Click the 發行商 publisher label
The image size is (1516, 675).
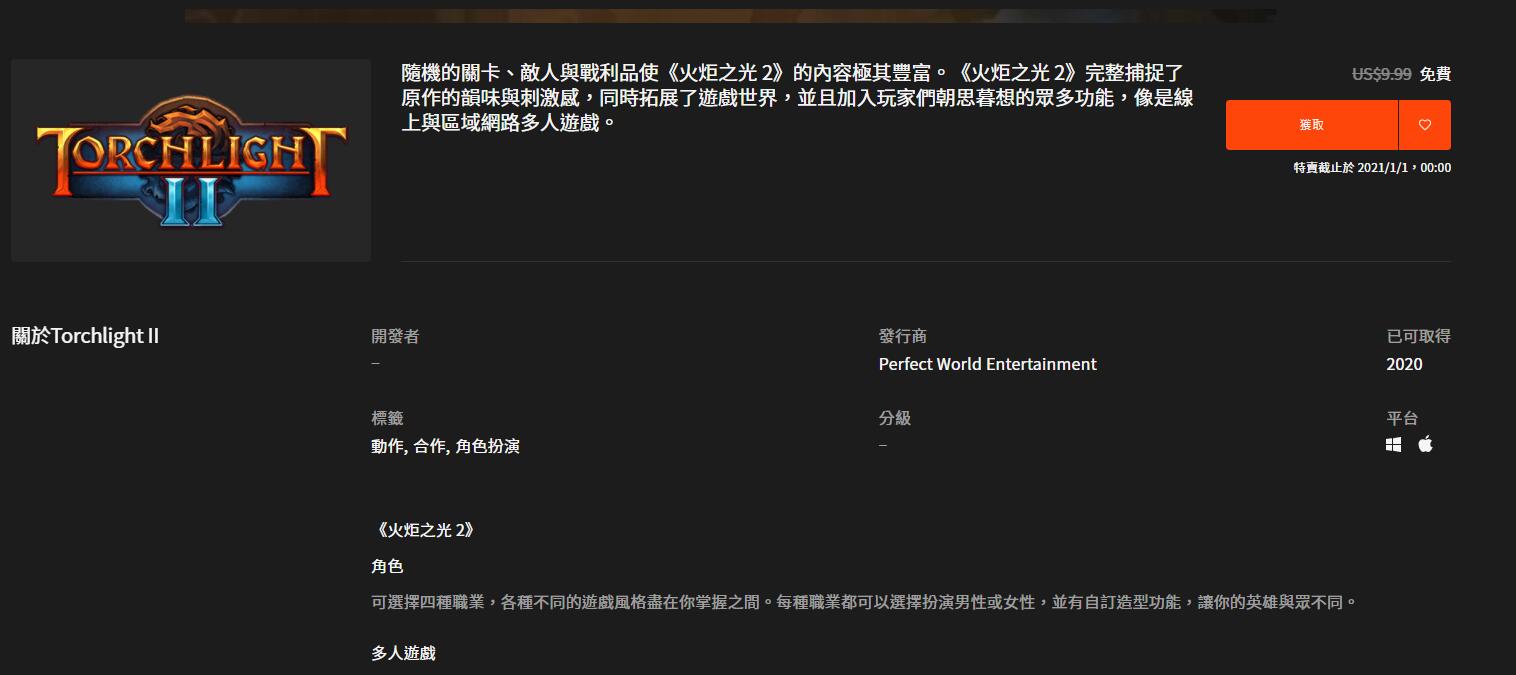pos(903,337)
